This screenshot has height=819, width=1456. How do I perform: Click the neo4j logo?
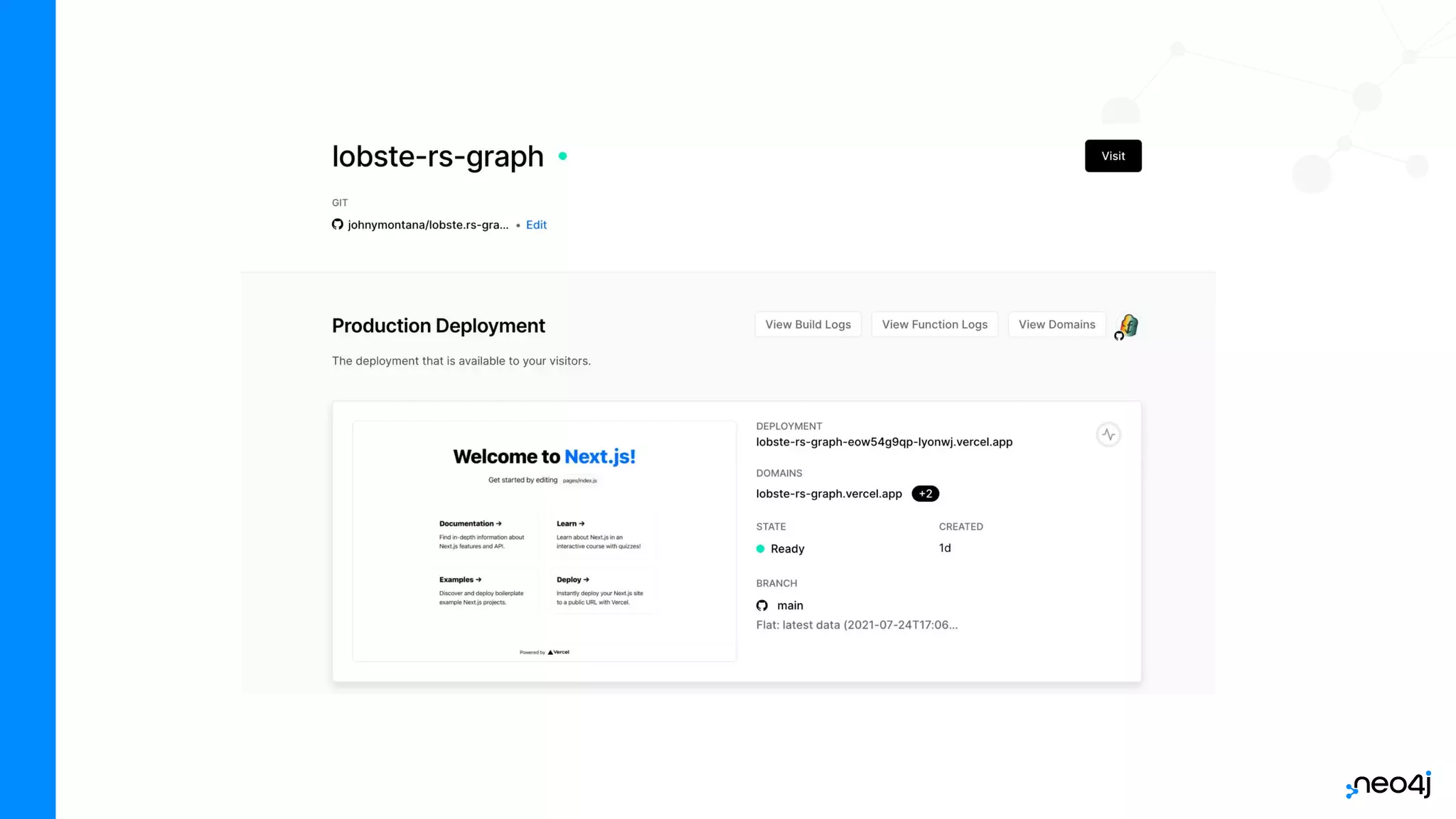(1388, 784)
